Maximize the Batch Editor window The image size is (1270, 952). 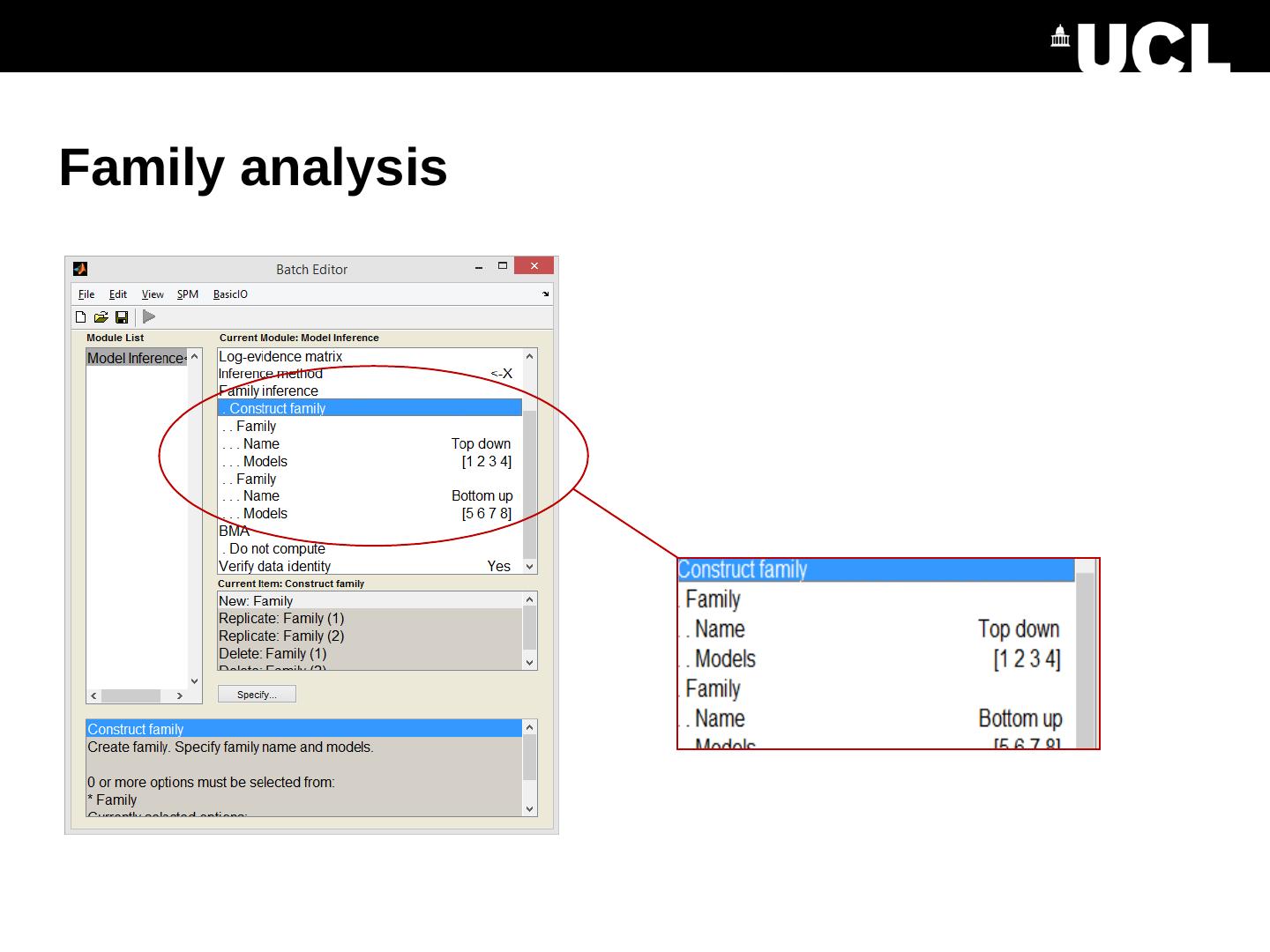[x=503, y=266]
